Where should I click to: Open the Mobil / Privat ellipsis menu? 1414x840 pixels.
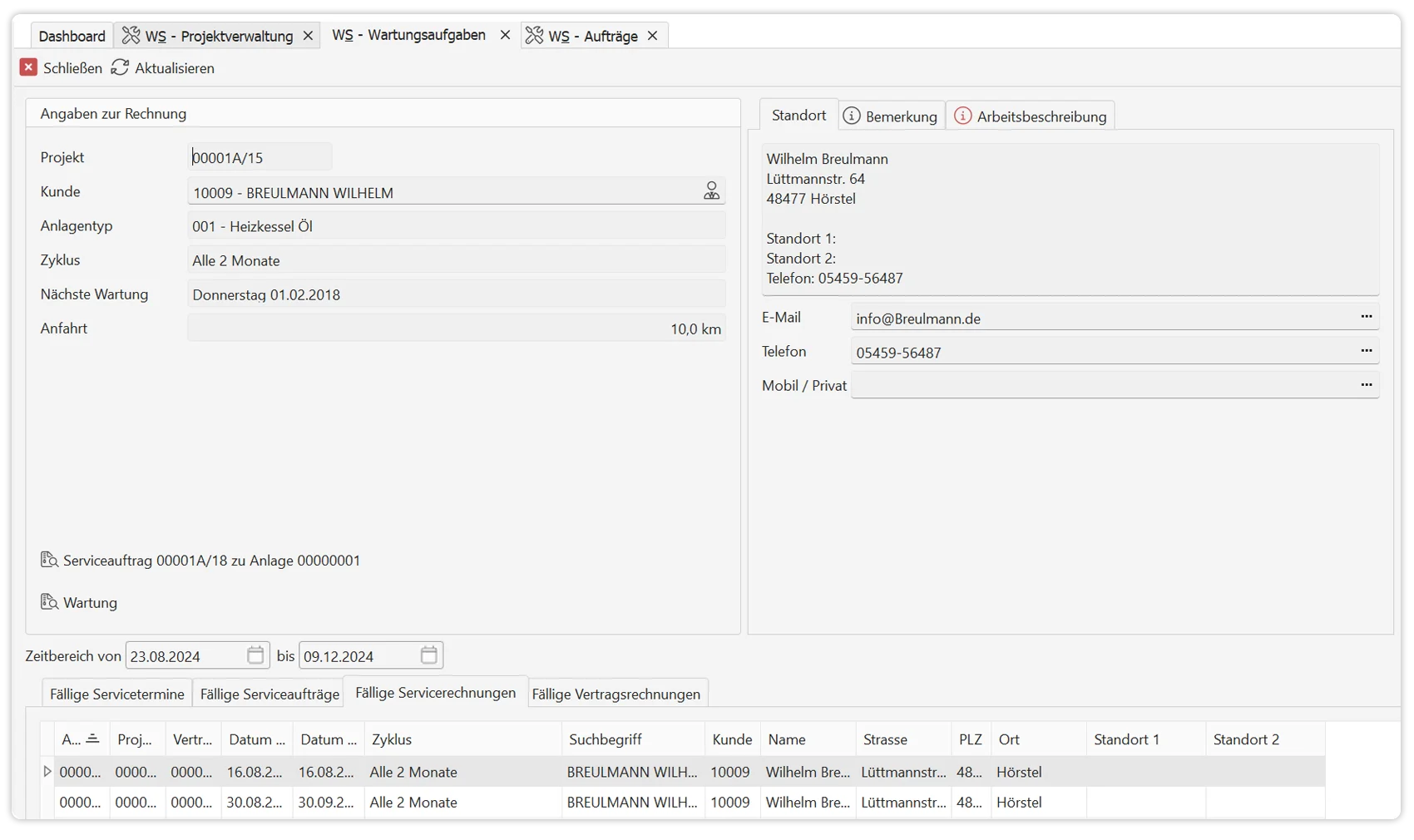tap(1366, 385)
